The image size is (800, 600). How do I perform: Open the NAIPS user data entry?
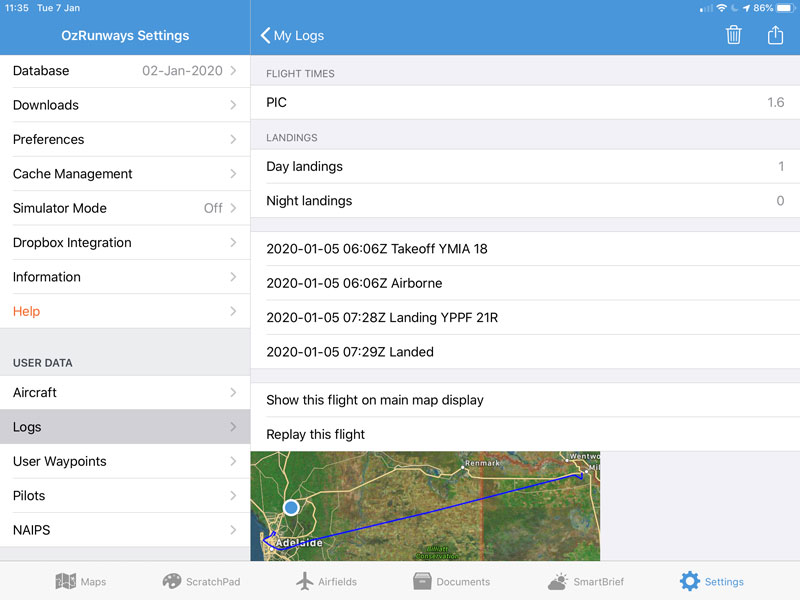click(x=125, y=530)
